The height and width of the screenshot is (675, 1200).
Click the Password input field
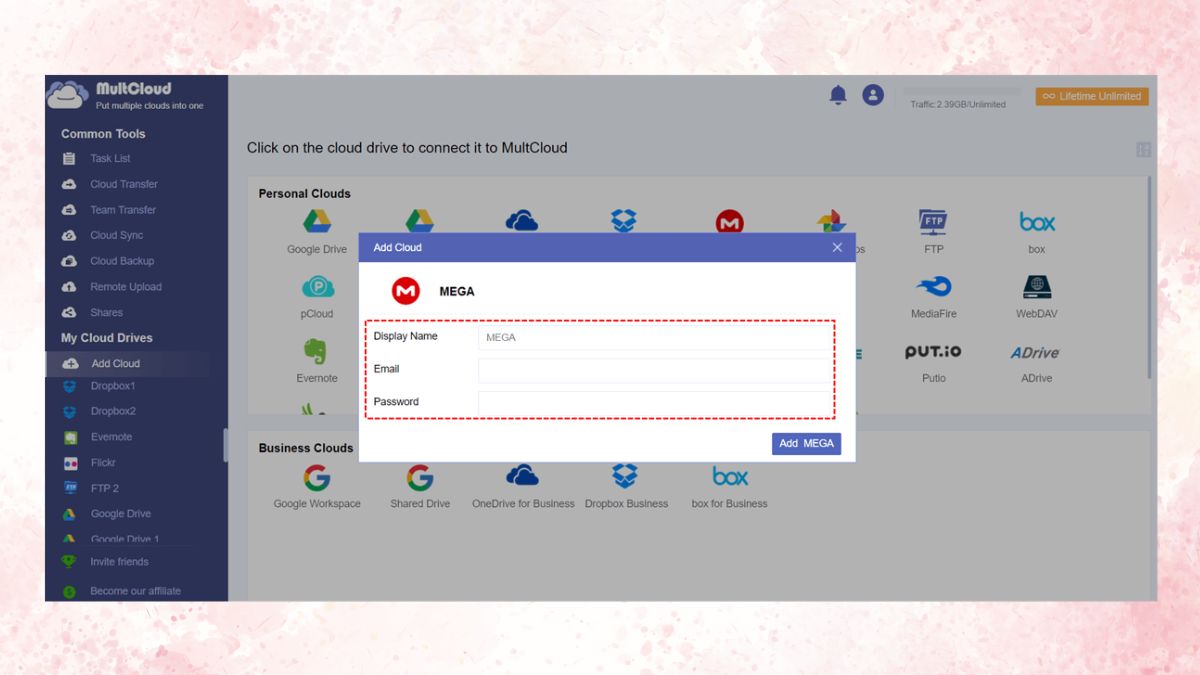[x=654, y=403]
